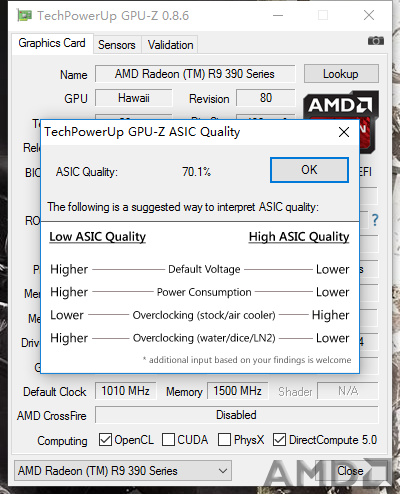This screenshot has height=494, width=400.
Task: Click Overclocking (water/dice/LN2) label
Action: pos(204,338)
